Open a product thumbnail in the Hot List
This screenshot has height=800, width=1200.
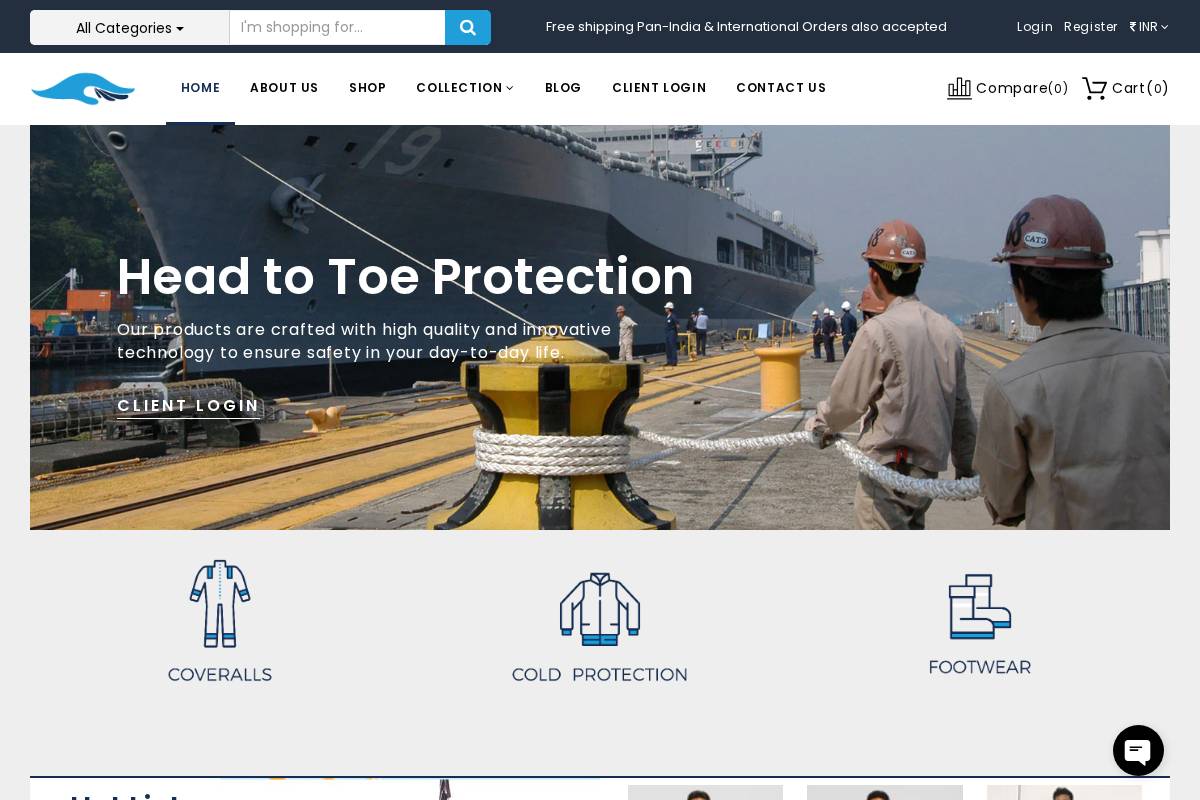click(705, 792)
